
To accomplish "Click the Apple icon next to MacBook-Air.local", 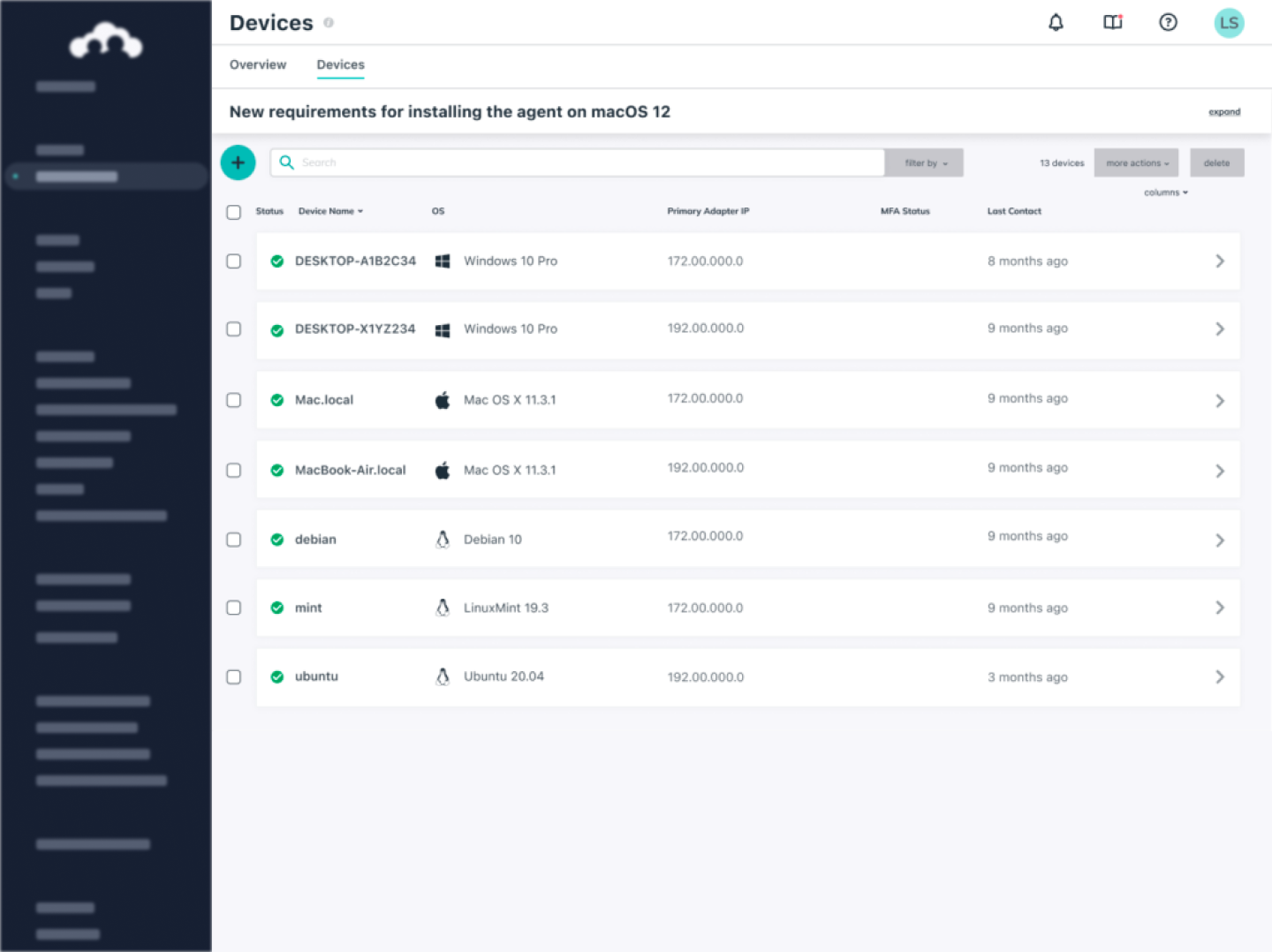I will pos(443,469).
